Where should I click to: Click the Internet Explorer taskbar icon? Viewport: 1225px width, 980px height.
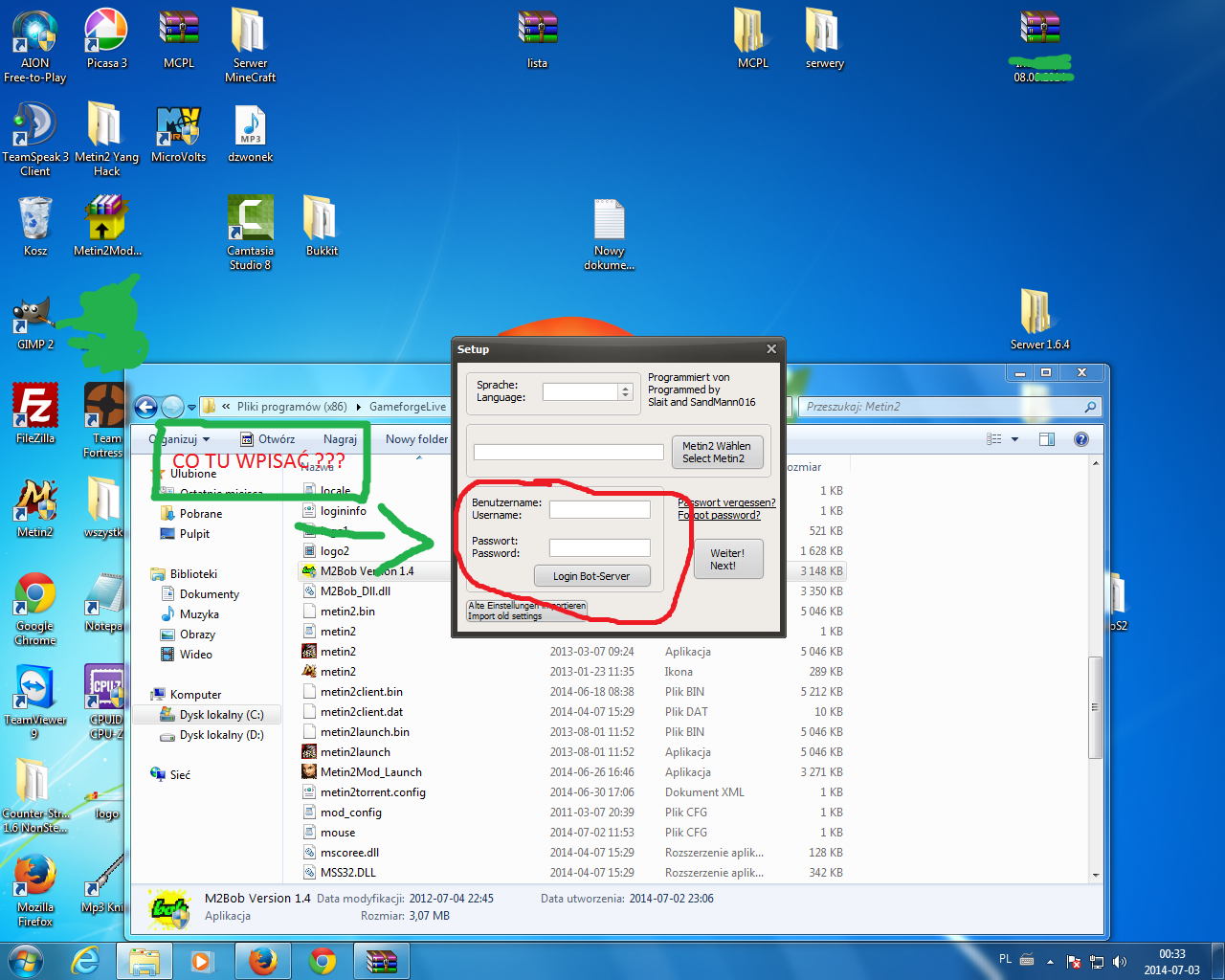pyautogui.click(x=86, y=961)
